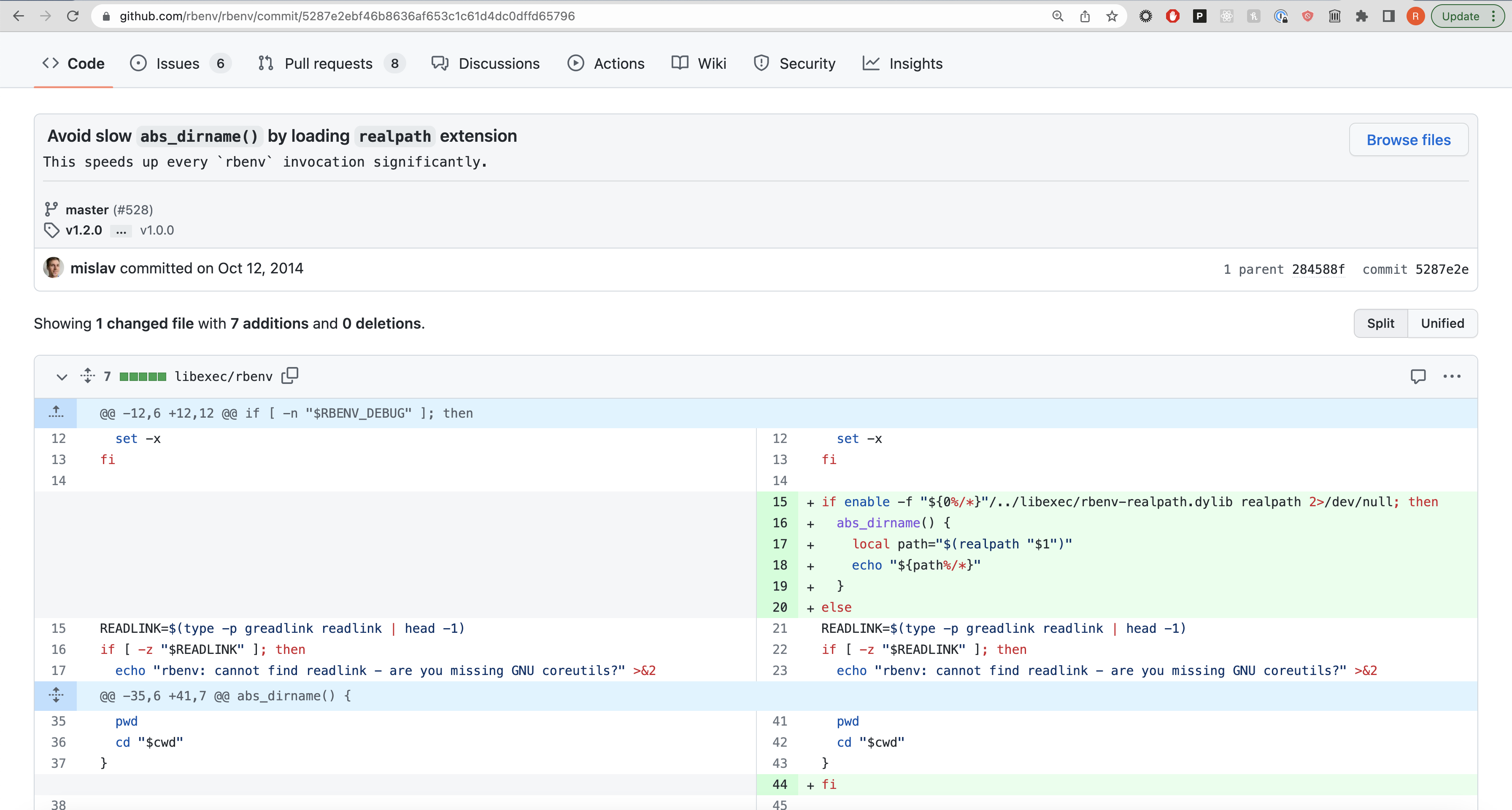Click the zoom magnifier icon in address bar
Screen dimensions: 1512x810
coord(1058,16)
